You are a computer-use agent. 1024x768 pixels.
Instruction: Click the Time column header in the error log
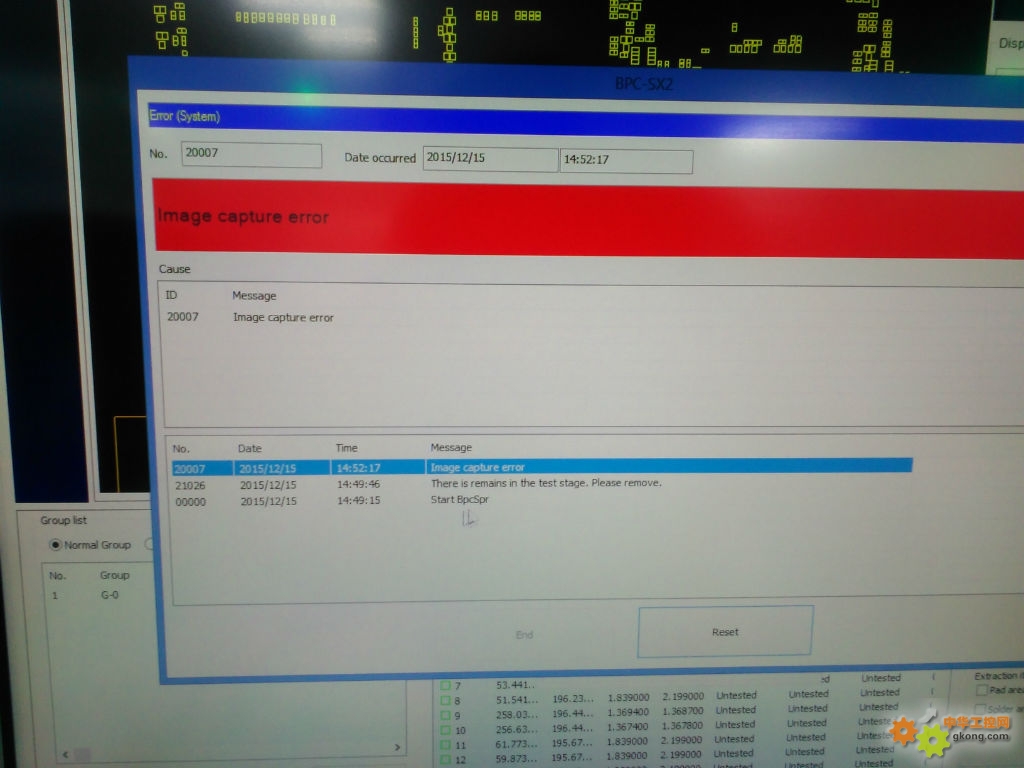coord(346,447)
